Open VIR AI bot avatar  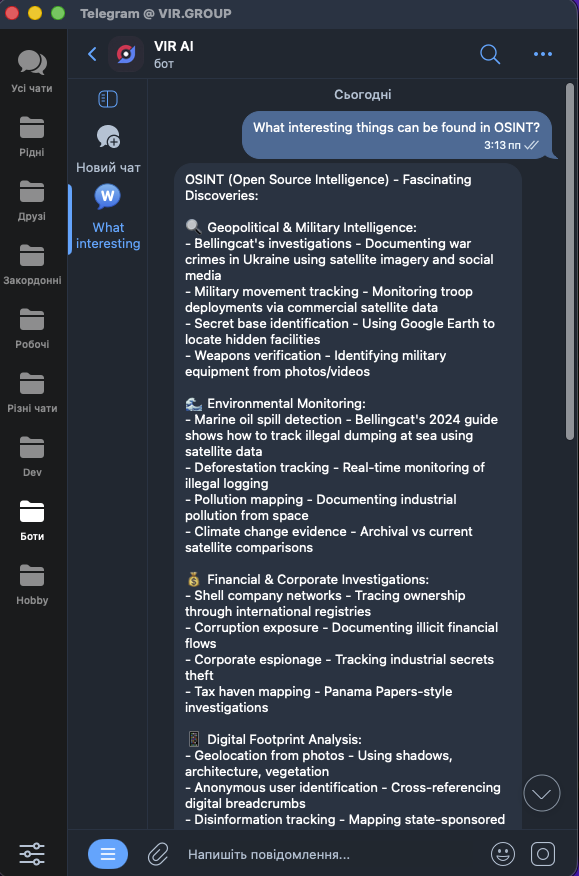tap(126, 54)
